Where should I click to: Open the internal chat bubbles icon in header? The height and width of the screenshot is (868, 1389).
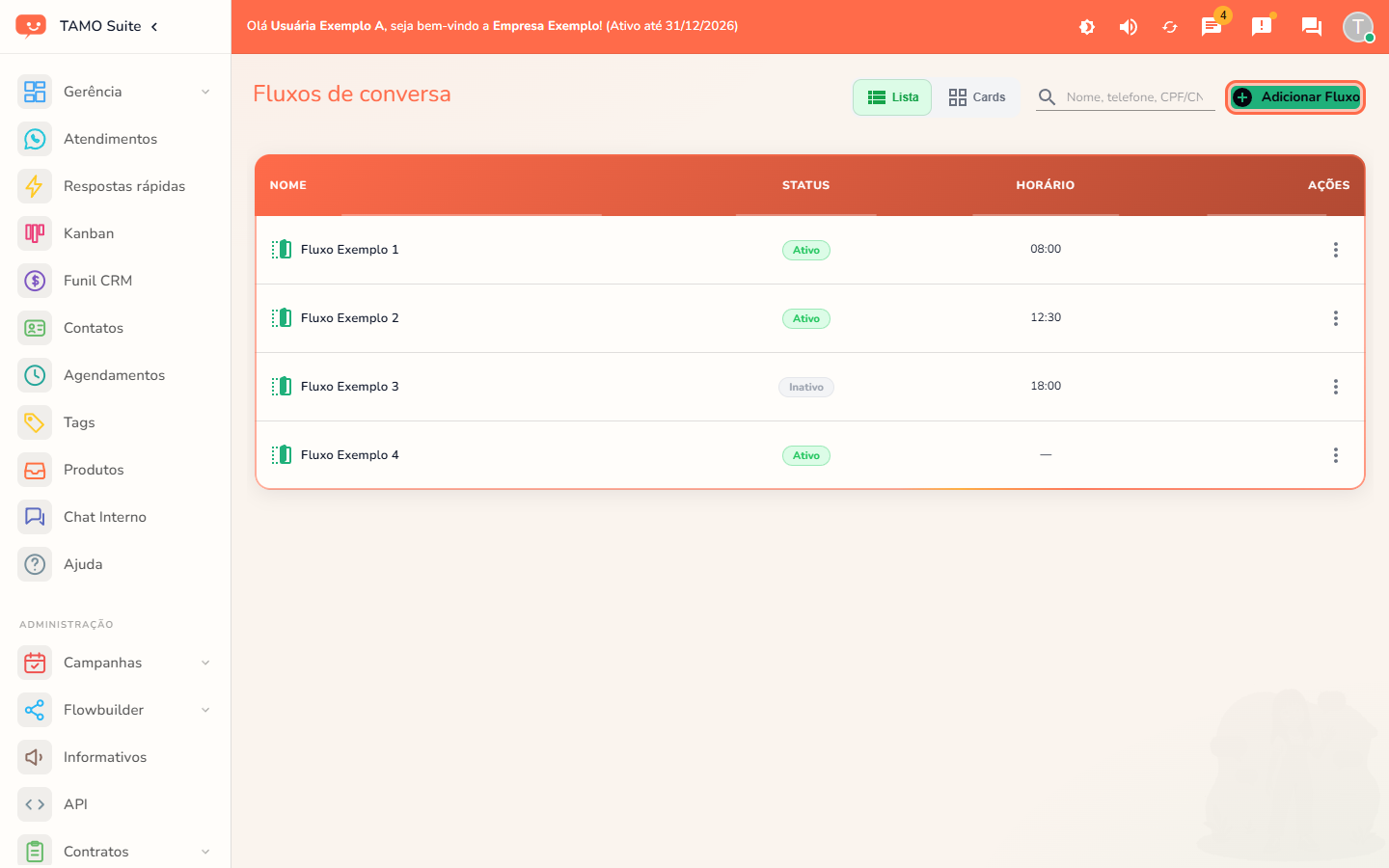pos(1312,27)
